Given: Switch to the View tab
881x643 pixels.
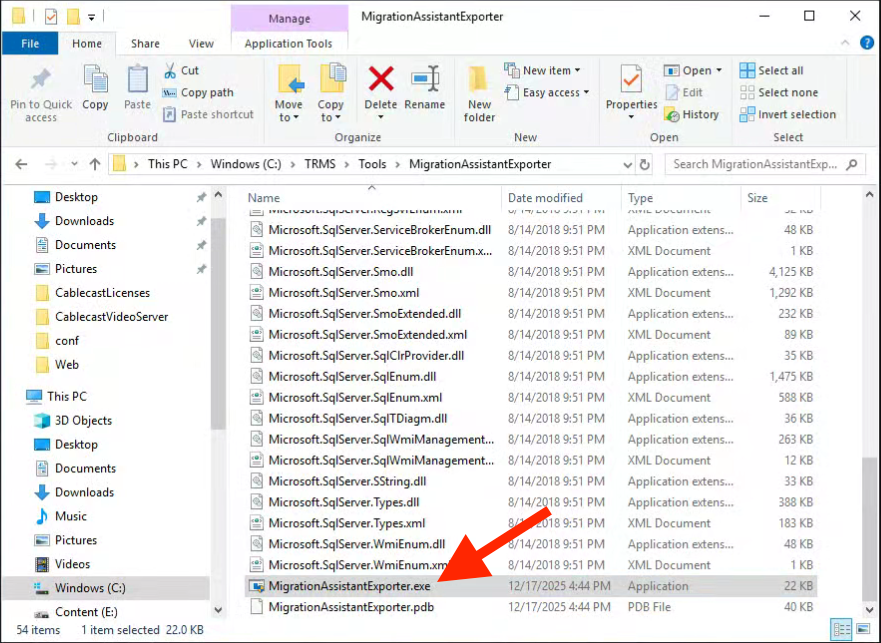Looking at the screenshot, I should pos(200,44).
